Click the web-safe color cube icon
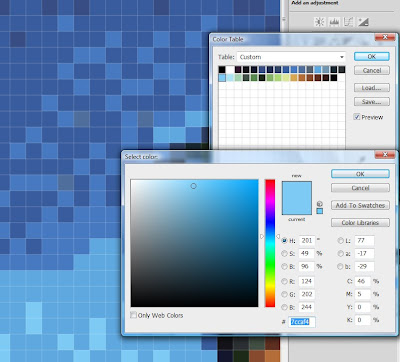400x362 pixels. click(320, 204)
